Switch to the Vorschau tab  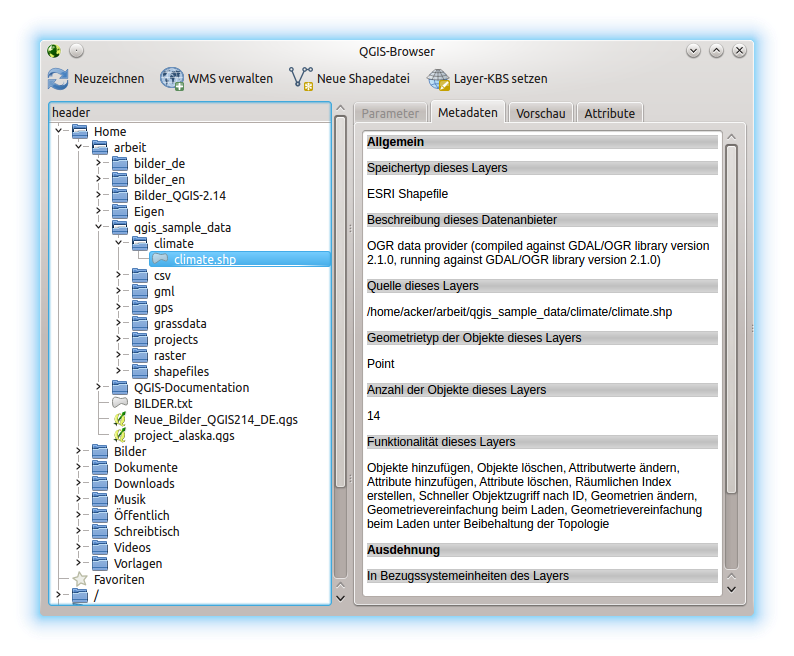pyautogui.click(x=540, y=114)
